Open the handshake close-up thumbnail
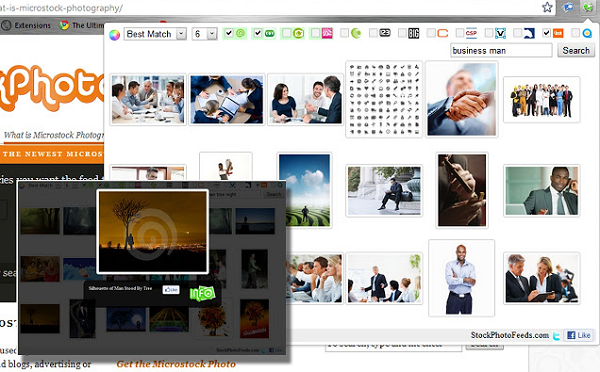600x372 pixels. [461, 99]
